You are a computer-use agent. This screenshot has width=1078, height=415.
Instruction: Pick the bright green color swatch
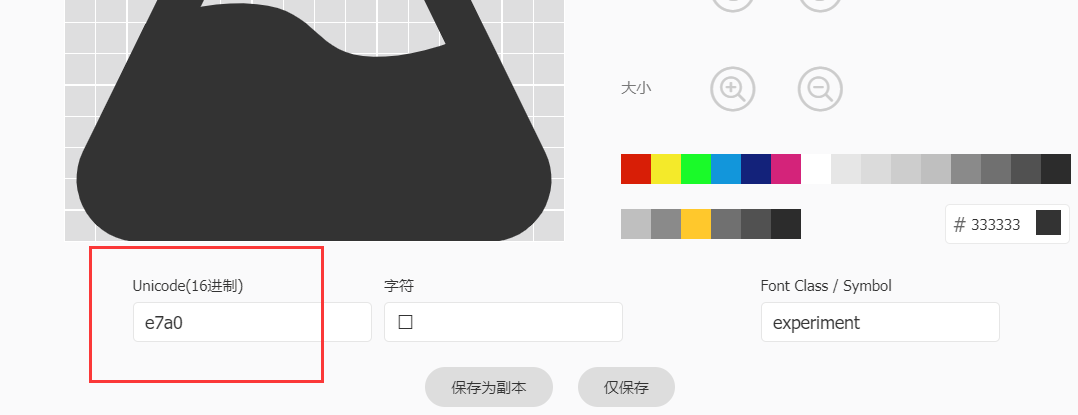pos(696,169)
